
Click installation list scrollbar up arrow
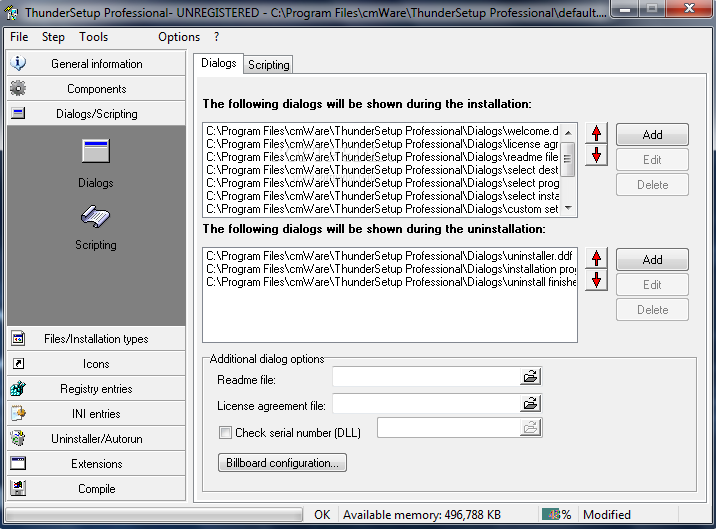pos(568,132)
